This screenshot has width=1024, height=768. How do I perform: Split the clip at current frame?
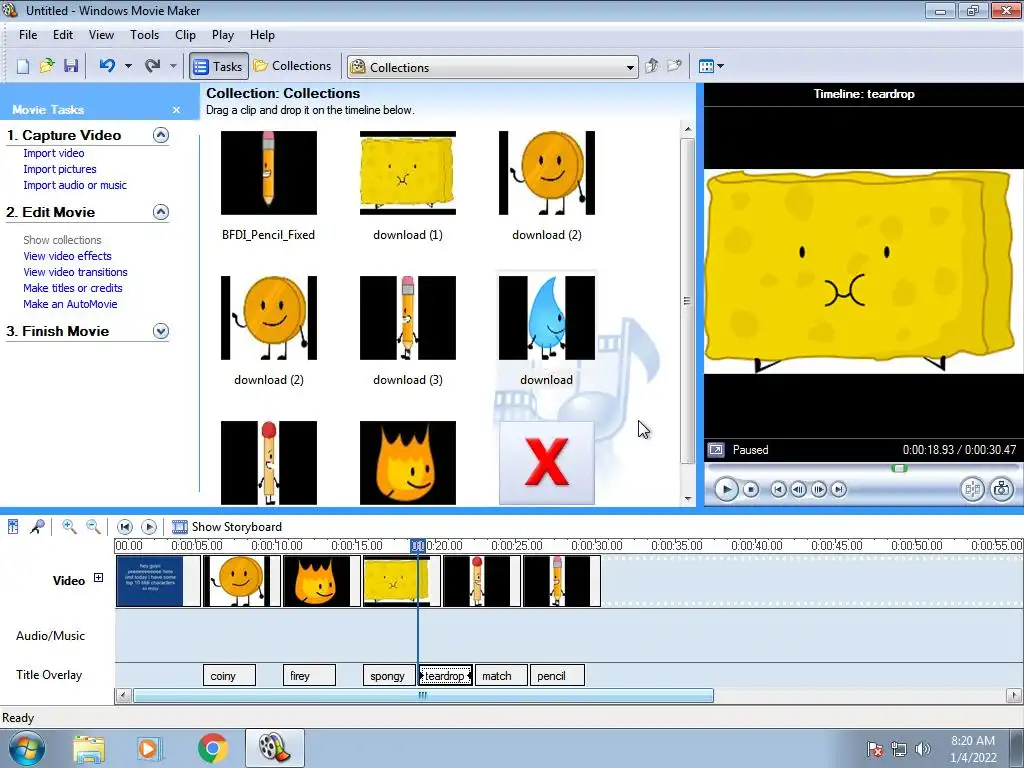pyautogui.click(x=972, y=489)
